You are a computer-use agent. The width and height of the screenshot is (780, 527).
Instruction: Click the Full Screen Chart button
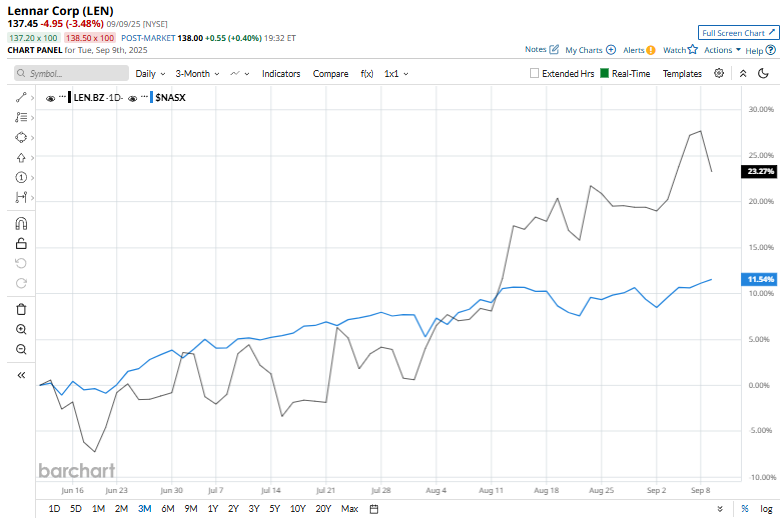(x=738, y=33)
